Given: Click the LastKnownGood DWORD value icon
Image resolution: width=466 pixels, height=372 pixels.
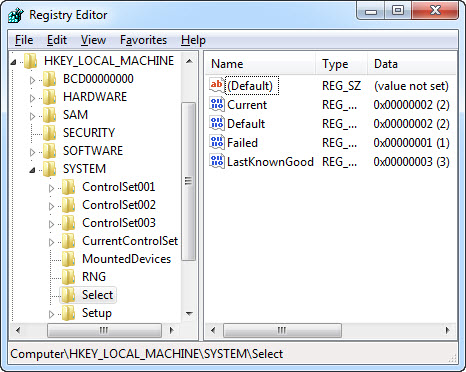Looking at the screenshot, I should click(217, 161).
